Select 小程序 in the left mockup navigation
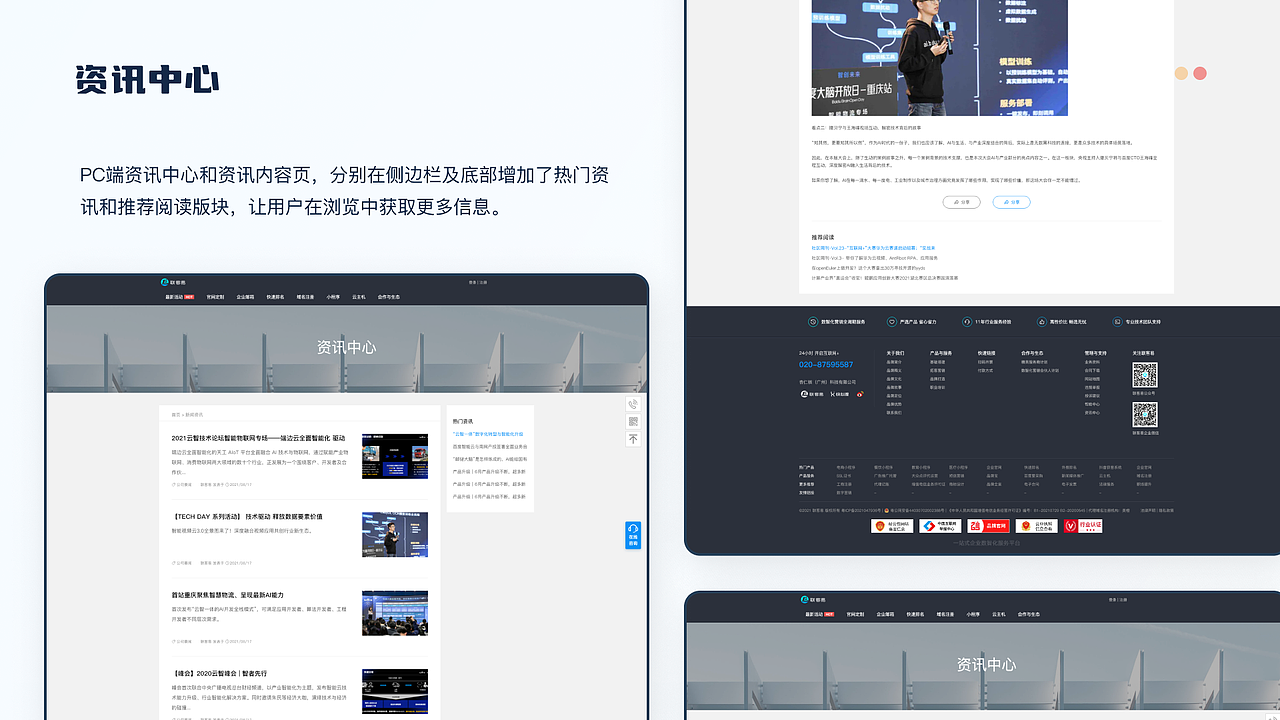The width and height of the screenshot is (1280, 720). tap(333, 297)
